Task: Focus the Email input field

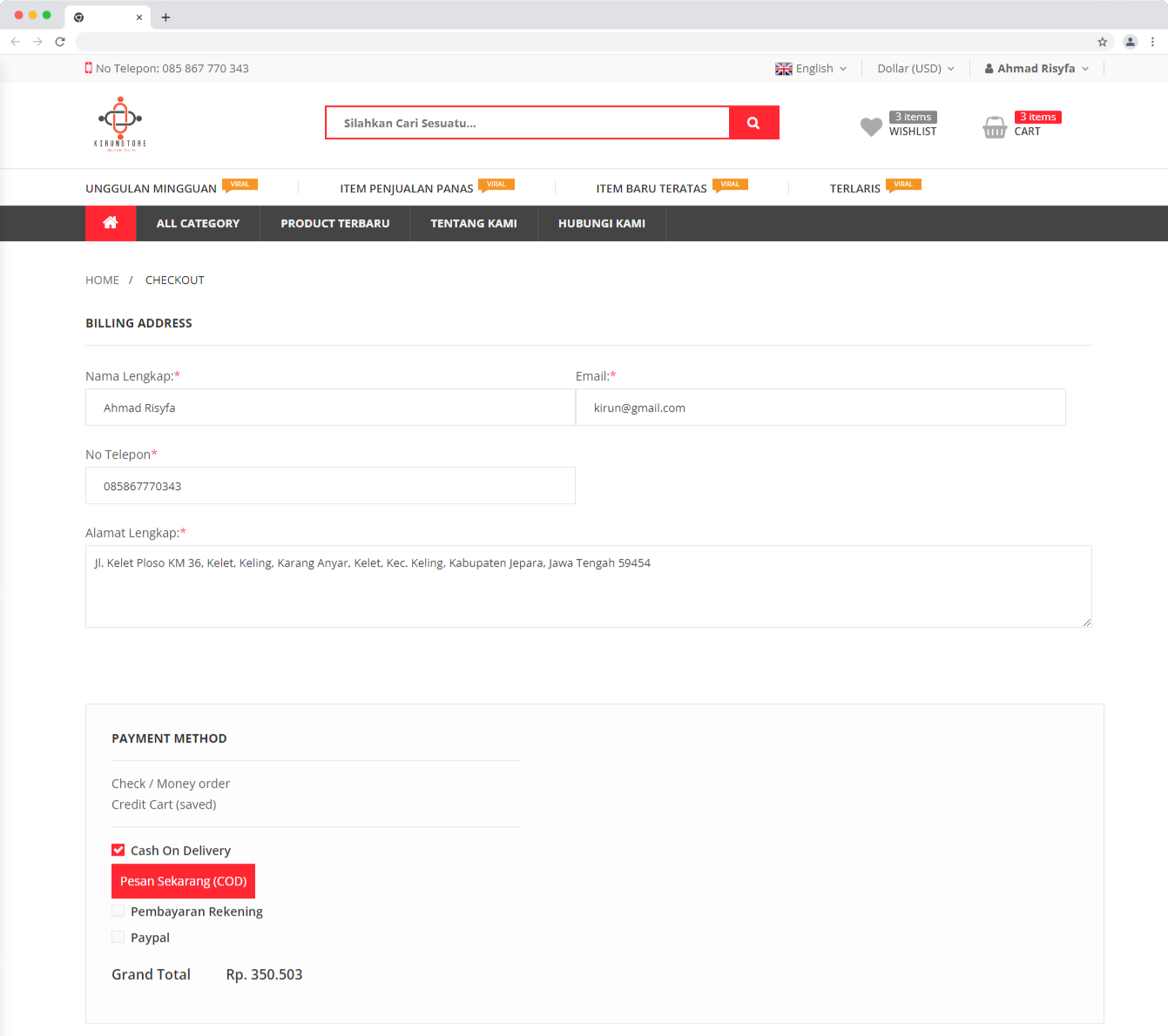Action: [820, 407]
